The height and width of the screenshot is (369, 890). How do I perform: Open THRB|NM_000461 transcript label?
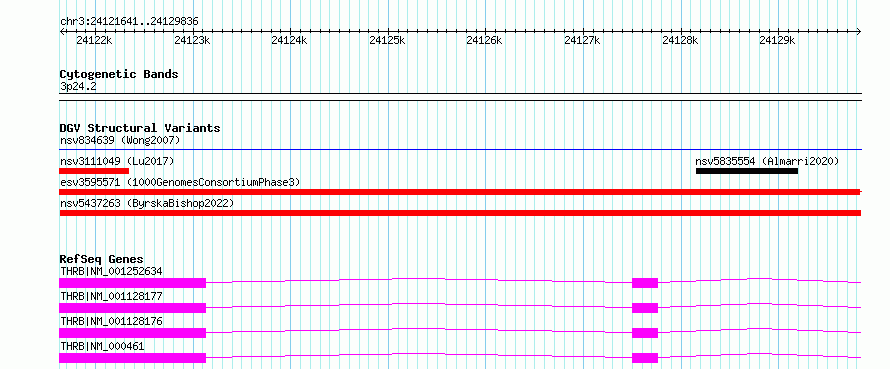click(x=103, y=346)
